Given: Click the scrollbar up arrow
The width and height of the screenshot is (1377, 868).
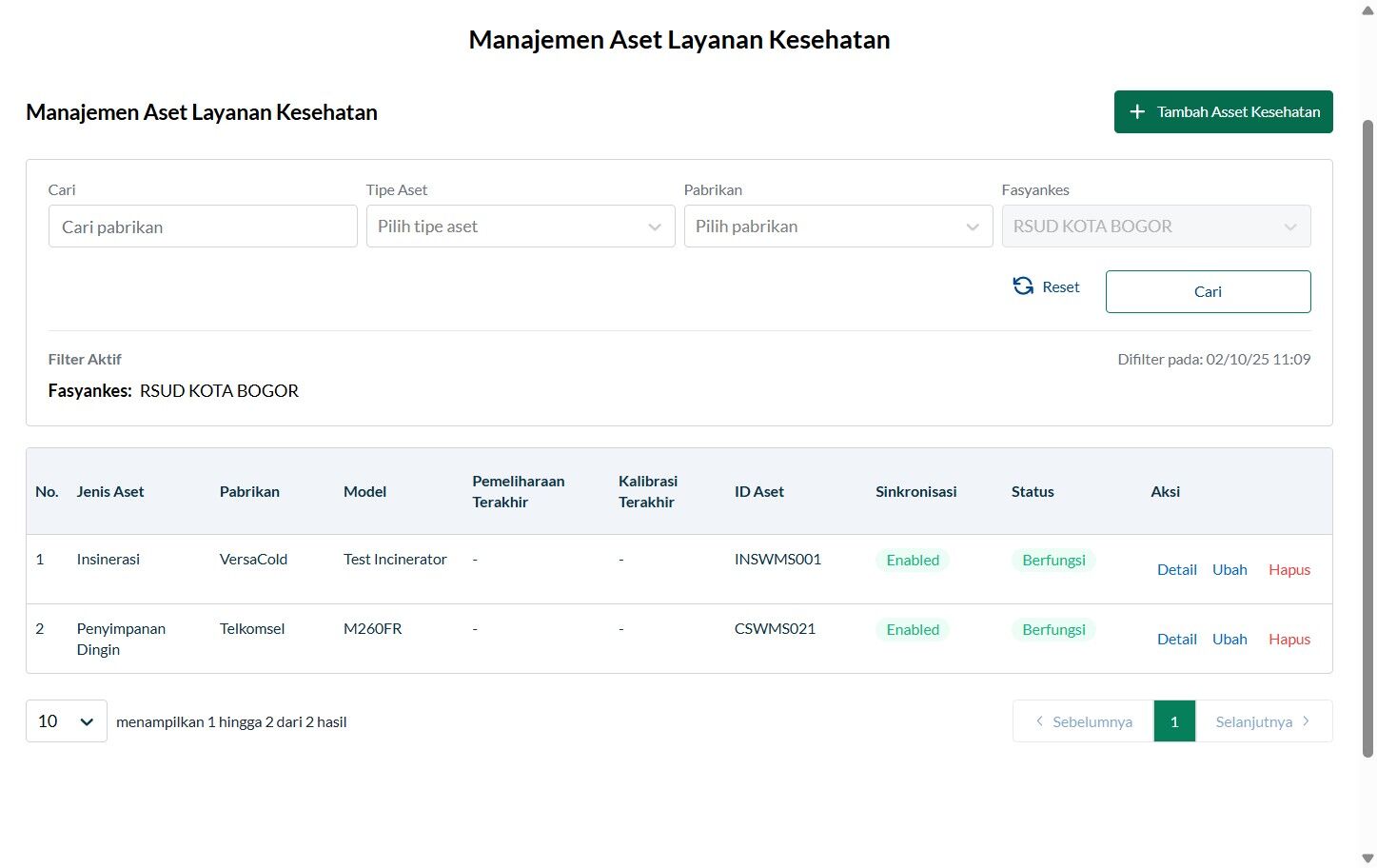Looking at the screenshot, I should tap(1368, 10).
